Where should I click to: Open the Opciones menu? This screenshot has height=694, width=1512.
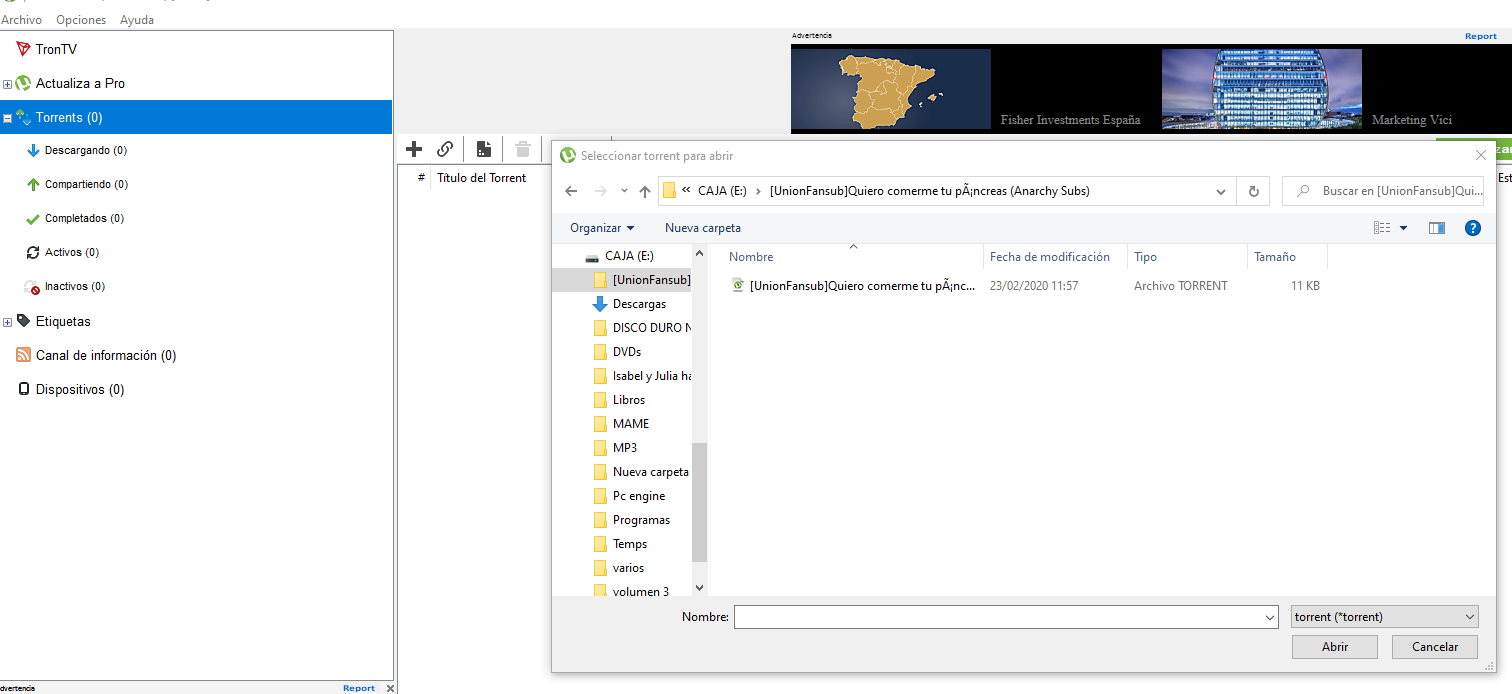[x=81, y=20]
